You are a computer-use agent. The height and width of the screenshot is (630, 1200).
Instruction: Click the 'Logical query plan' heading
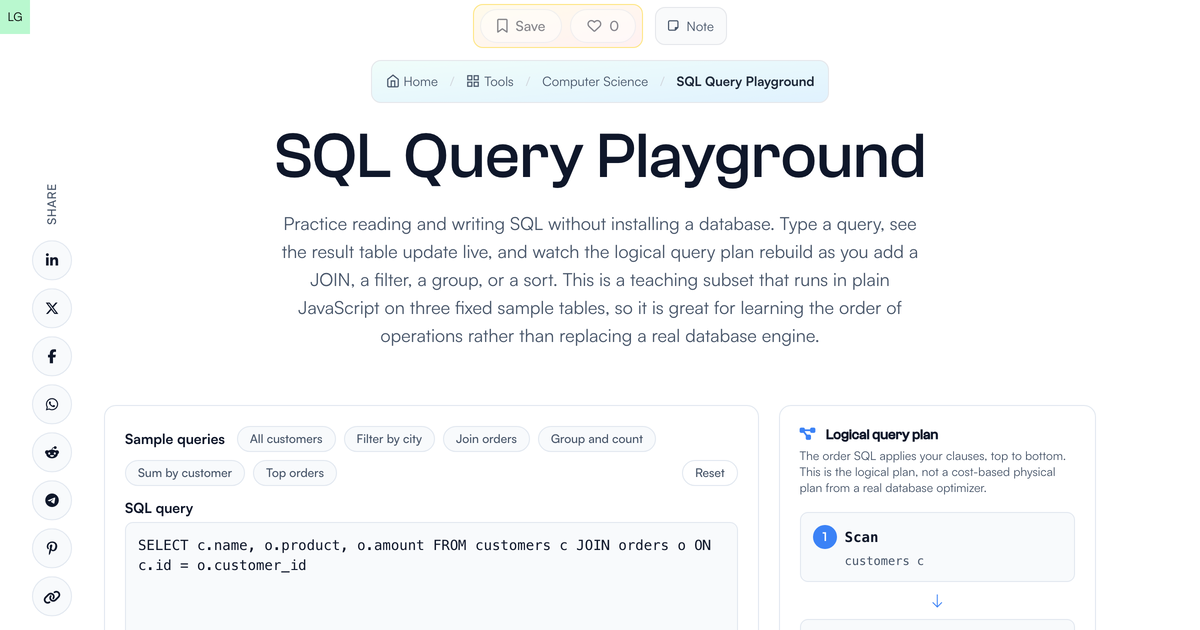tap(882, 434)
